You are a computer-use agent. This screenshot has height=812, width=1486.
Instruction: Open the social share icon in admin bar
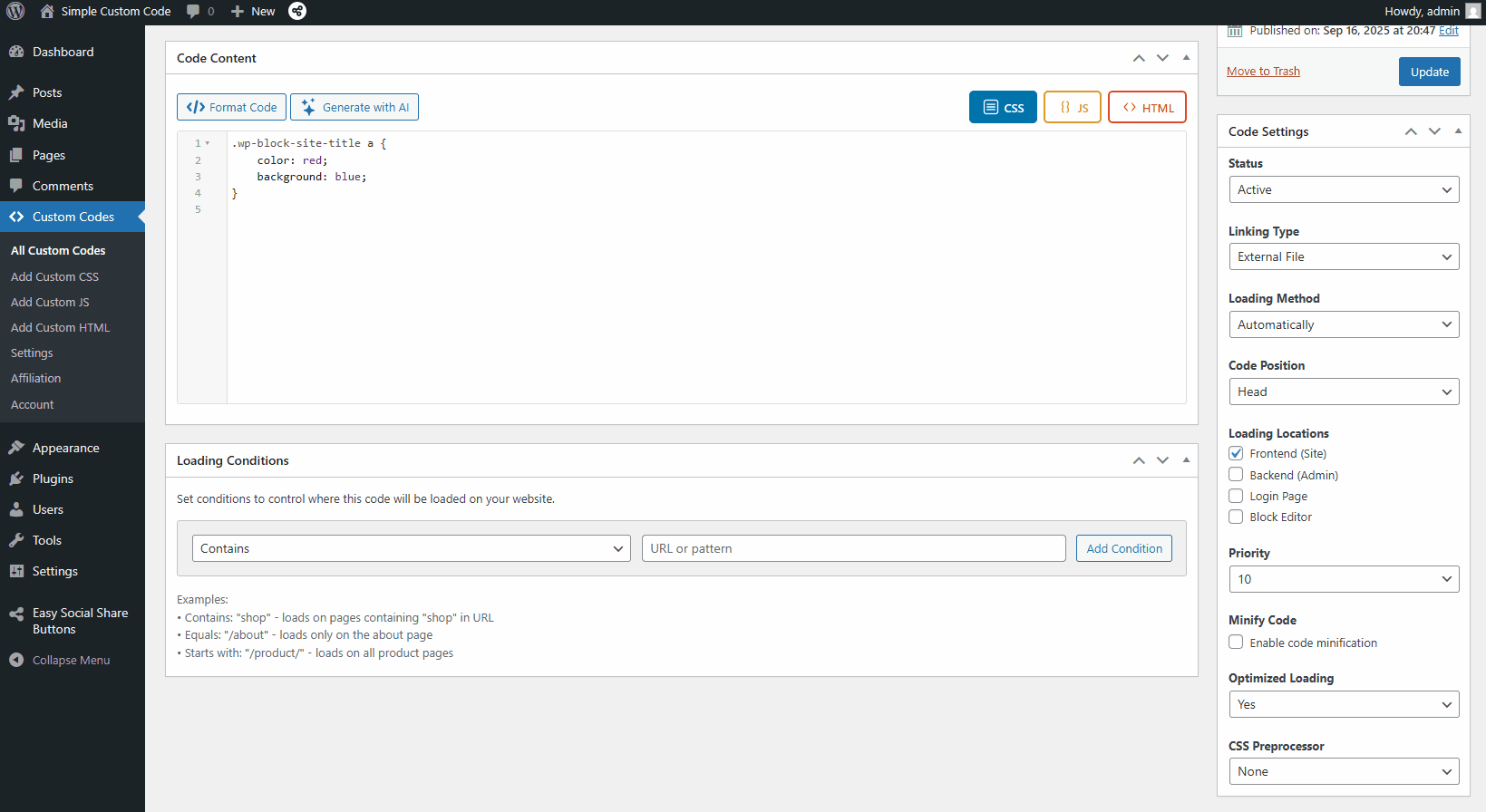click(x=297, y=11)
